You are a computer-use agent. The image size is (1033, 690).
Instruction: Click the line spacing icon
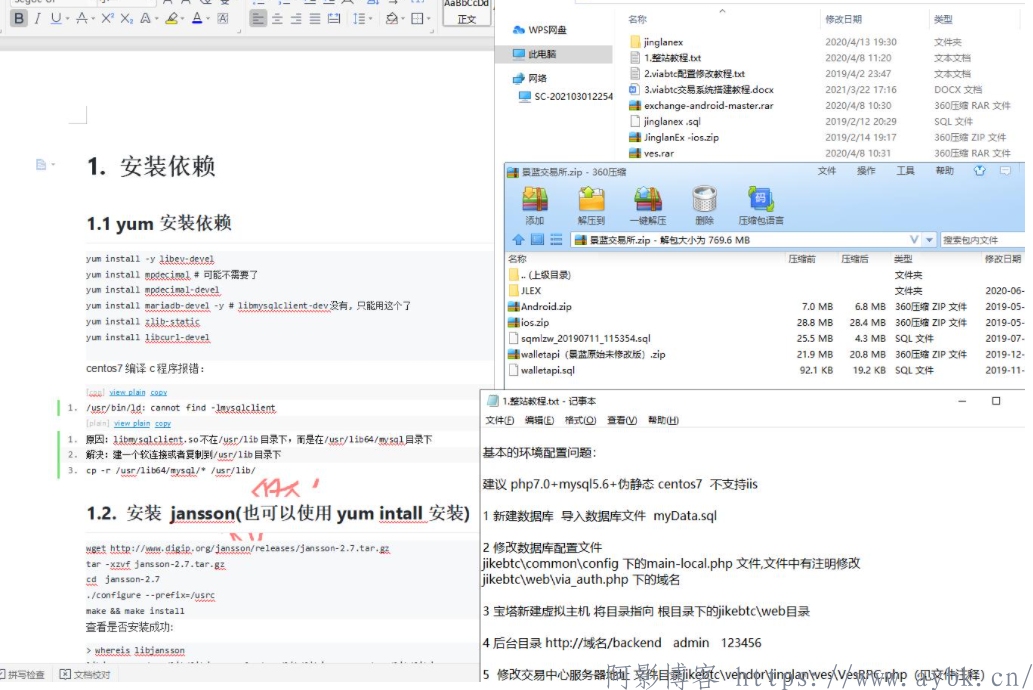[x=358, y=18]
